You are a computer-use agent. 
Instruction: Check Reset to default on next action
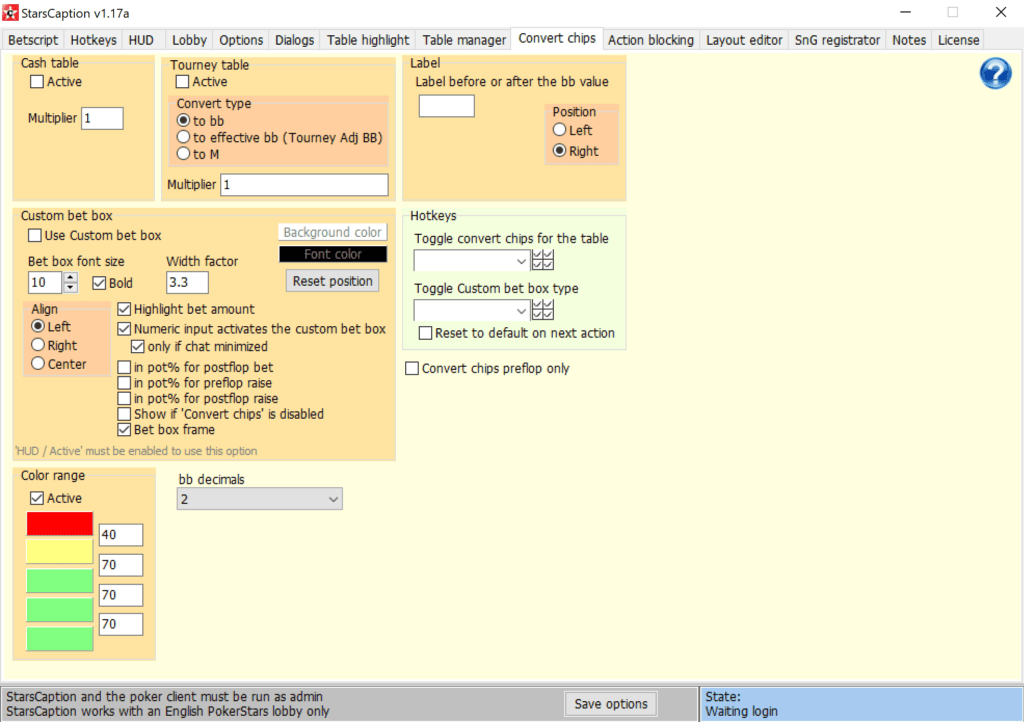(425, 334)
